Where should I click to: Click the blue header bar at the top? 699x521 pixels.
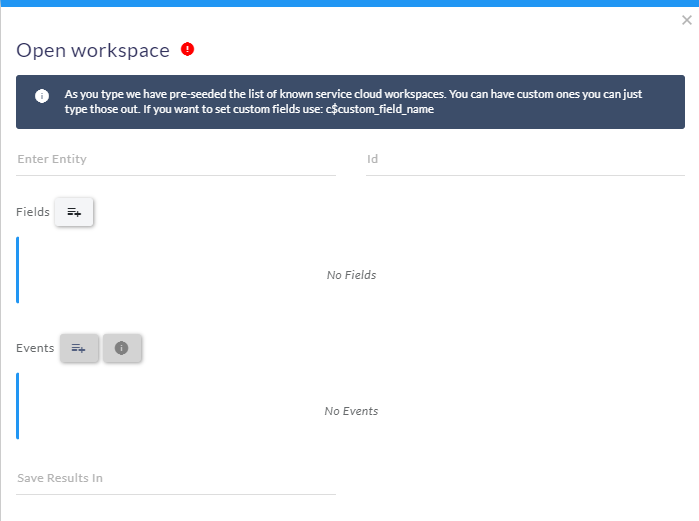tap(350, 3)
